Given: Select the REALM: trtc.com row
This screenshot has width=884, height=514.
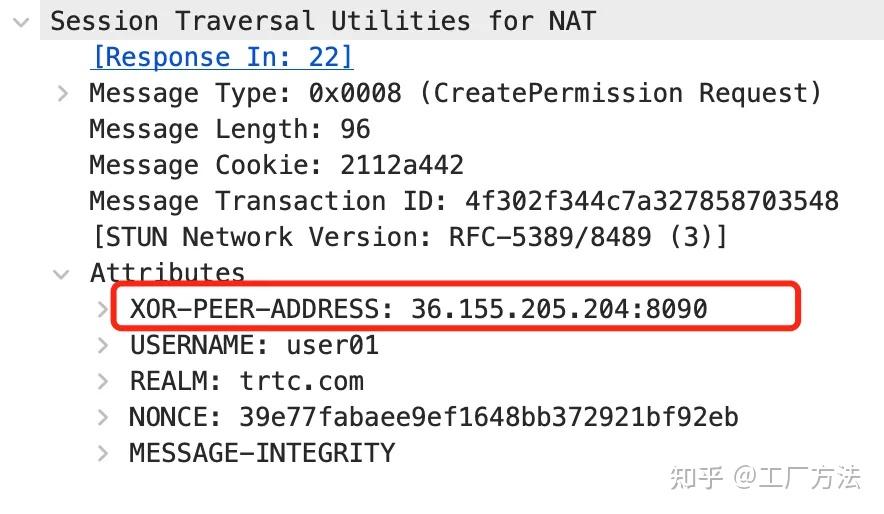Looking at the screenshot, I should (x=246, y=382).
